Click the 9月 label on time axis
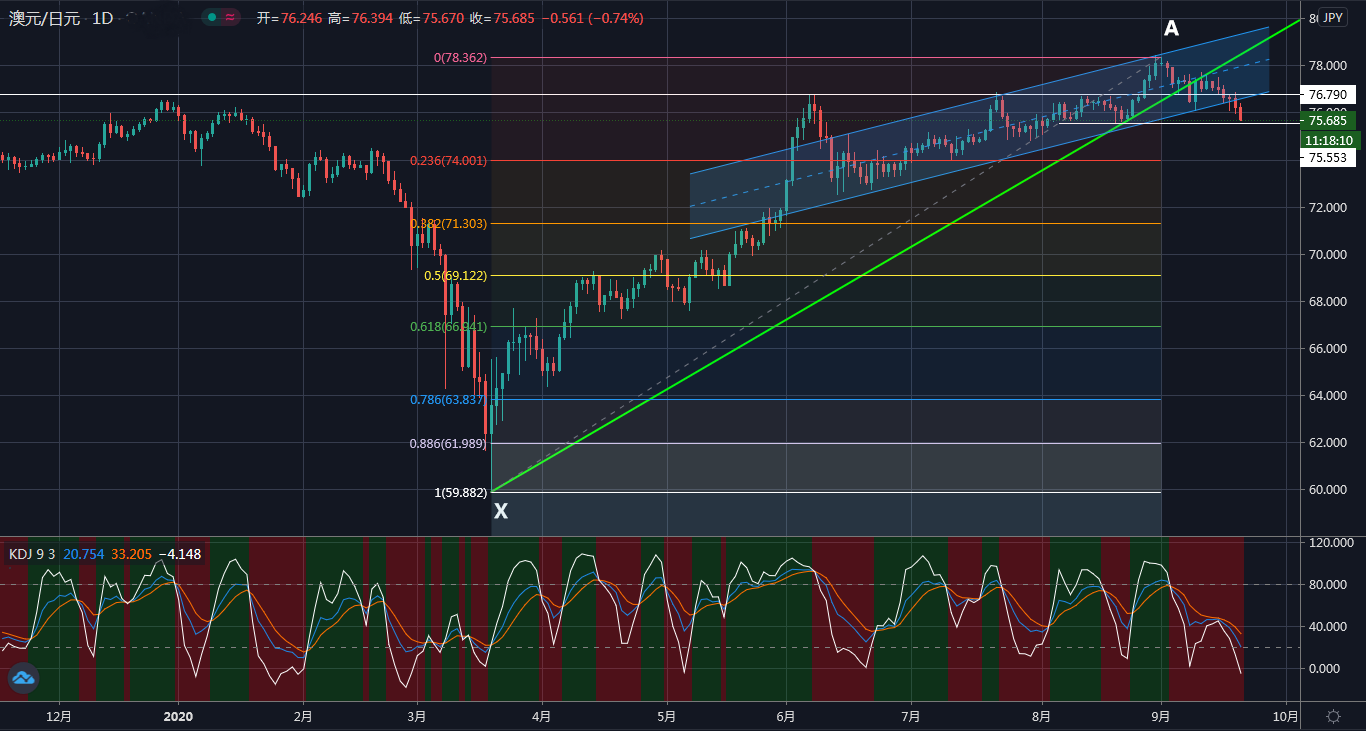This screenshot has height=731, width=1366. (x=1161, y=716)
